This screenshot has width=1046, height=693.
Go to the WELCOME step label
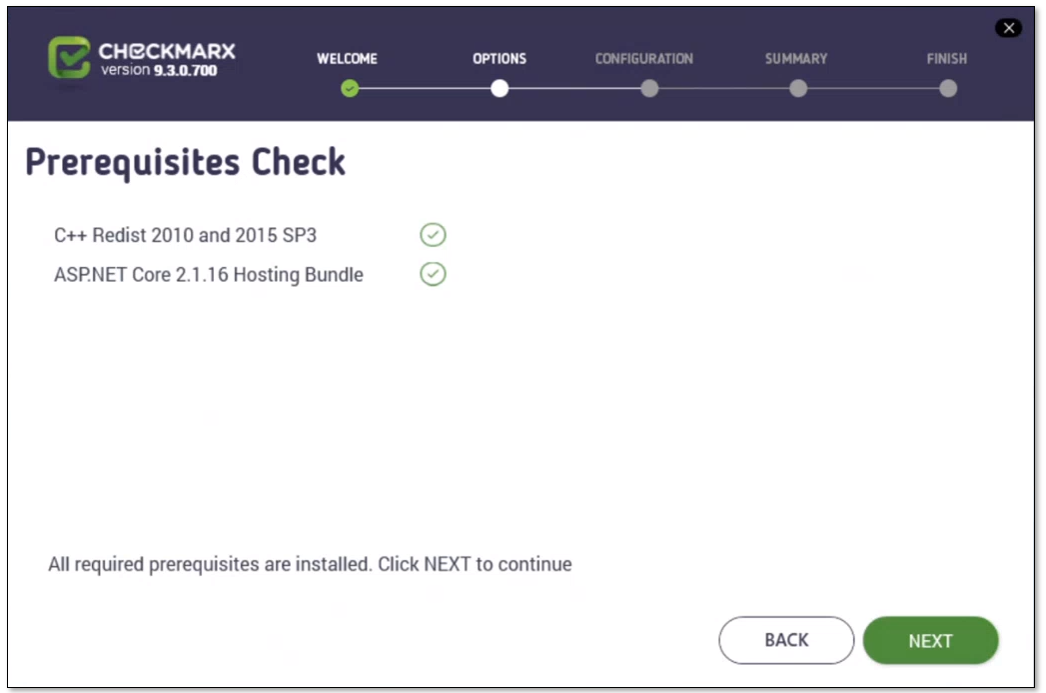tap(347, 59)
